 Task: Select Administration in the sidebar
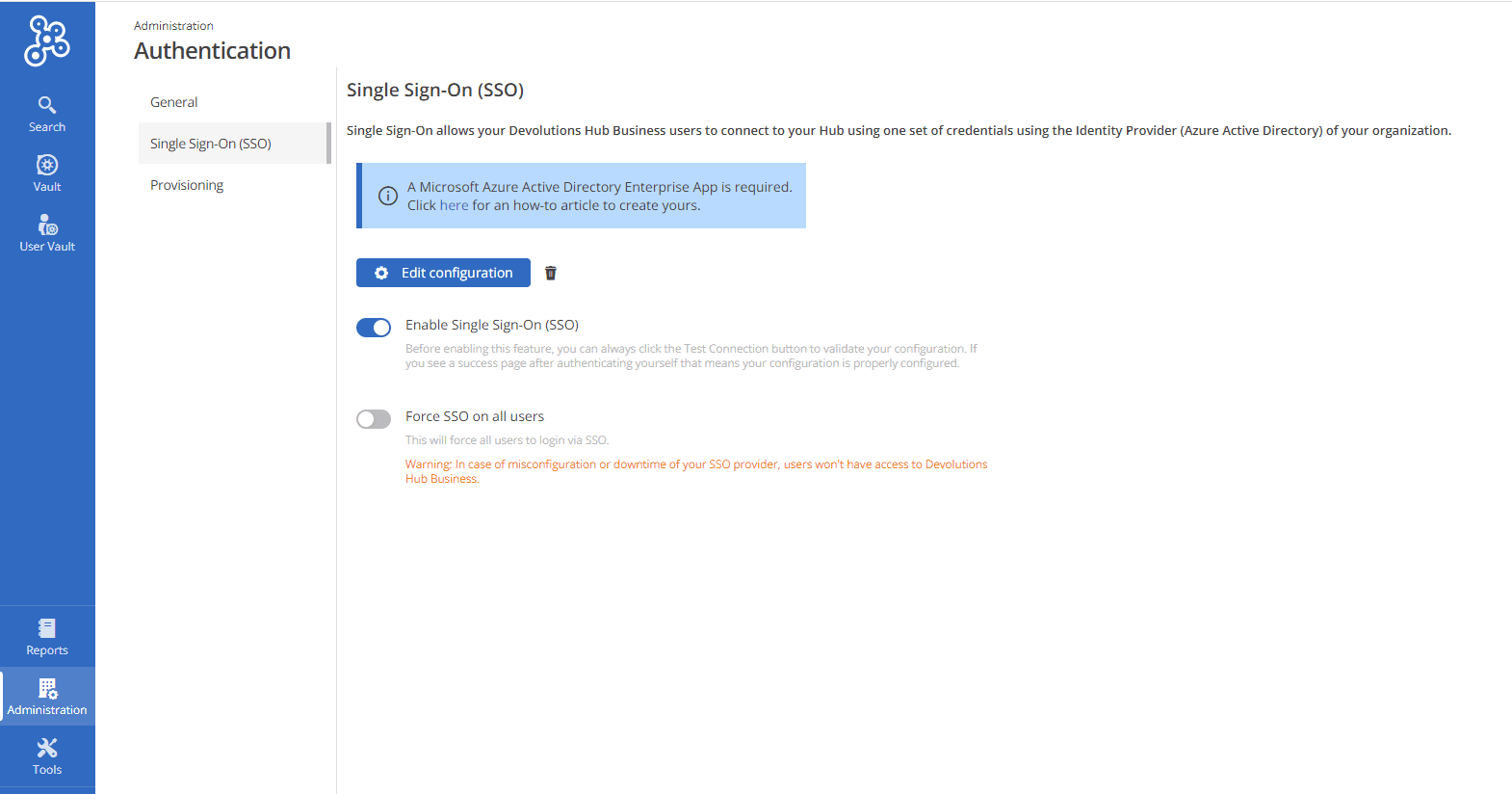pyautogui.click(x=47, y=697)
